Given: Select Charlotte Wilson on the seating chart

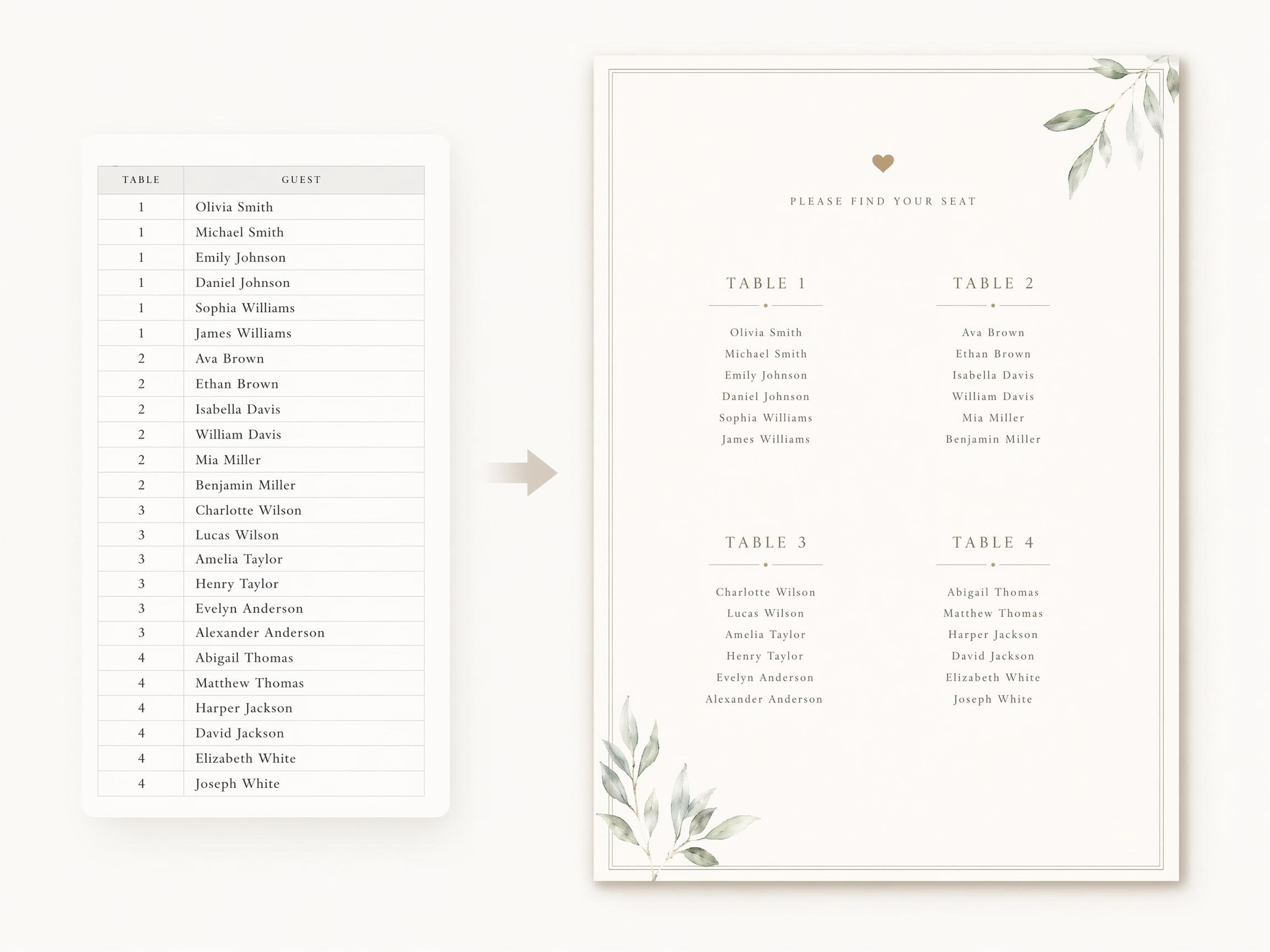Looking at the screenshot, I should [x=766, y=592].
